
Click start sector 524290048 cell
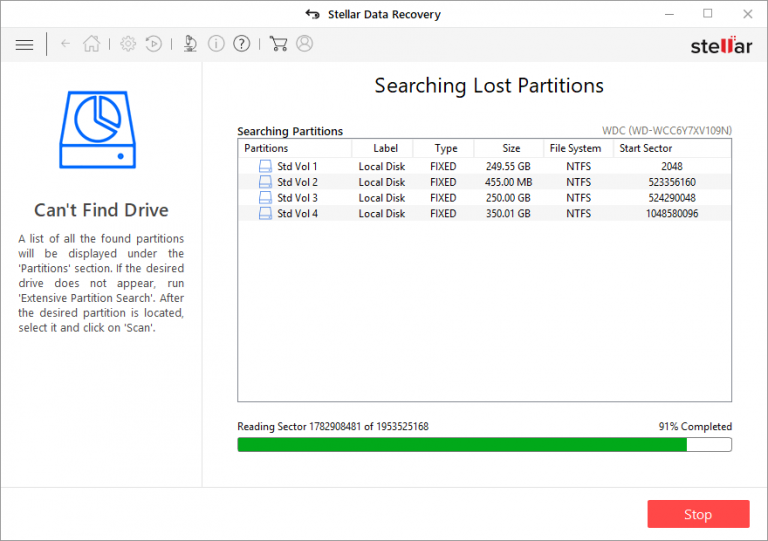(672, 198)
